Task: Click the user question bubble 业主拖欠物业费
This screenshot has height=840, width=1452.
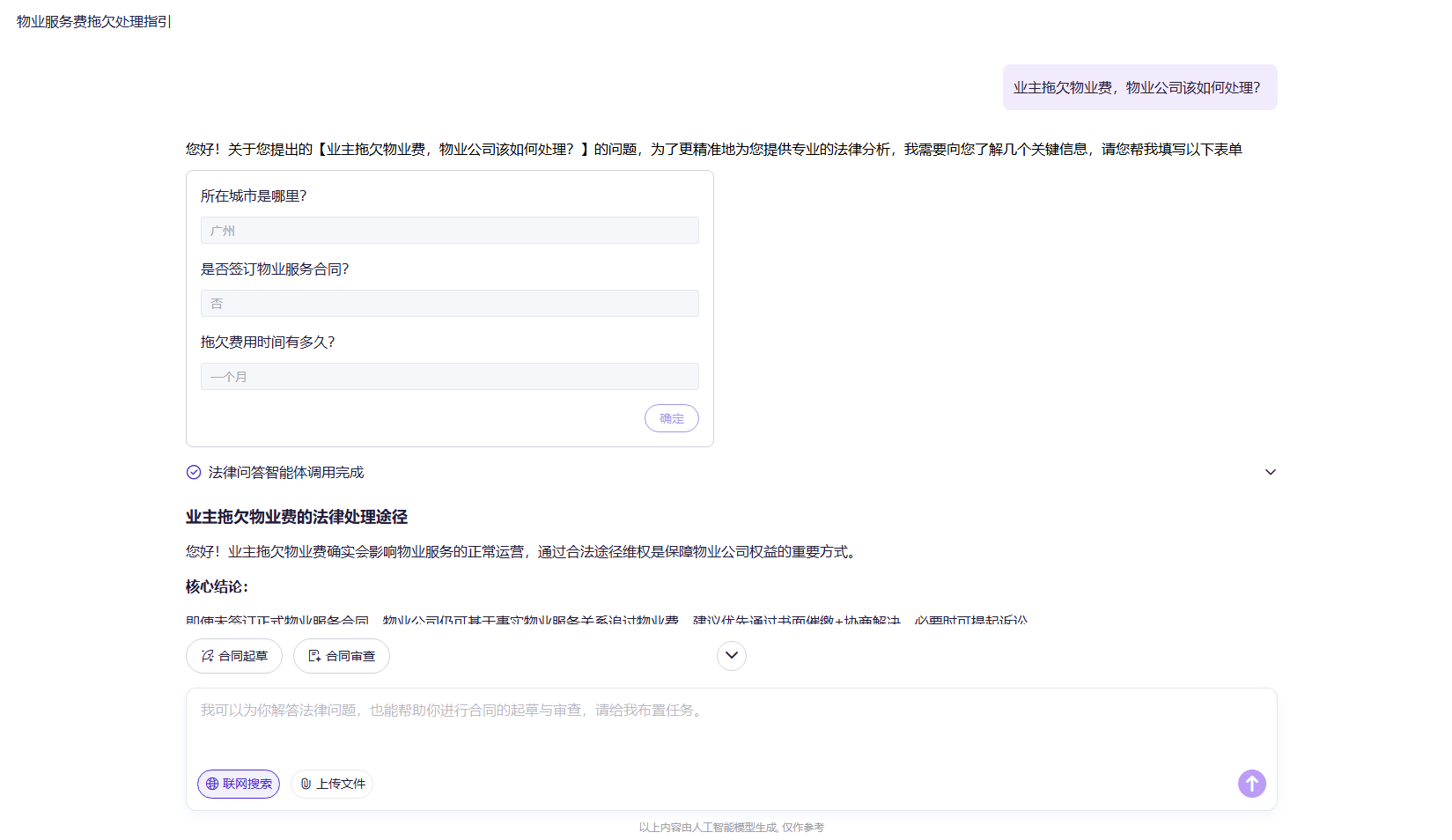Action: [1139, 88]
